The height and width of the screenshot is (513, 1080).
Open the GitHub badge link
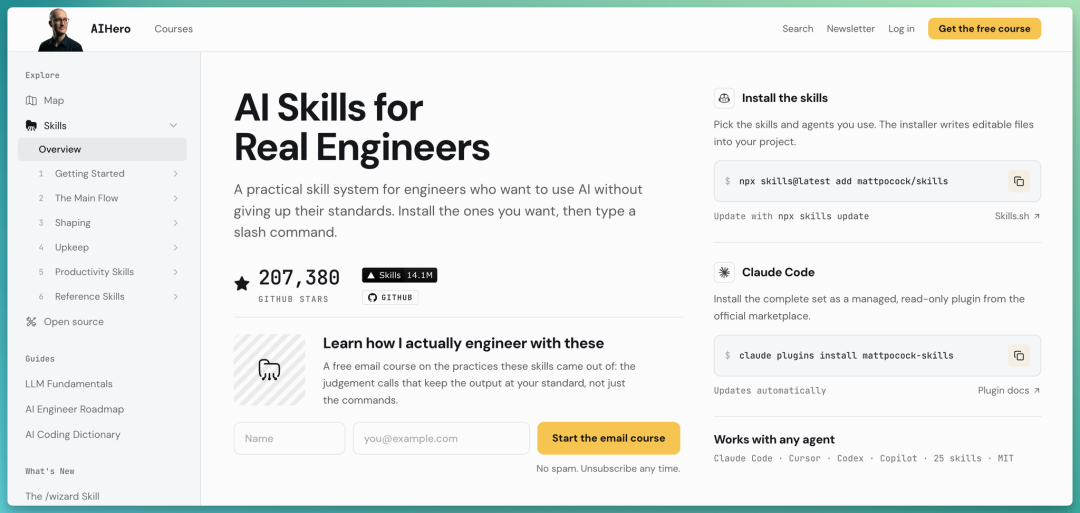pyautogui.click(x=390, y=297)
